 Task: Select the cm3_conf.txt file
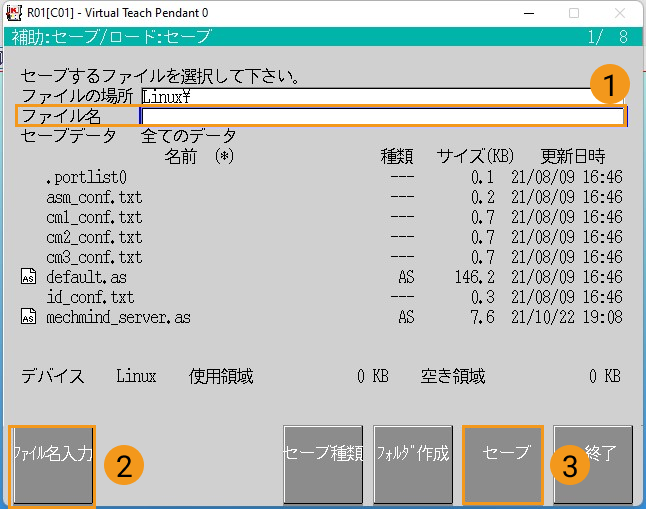pos(94,258)
